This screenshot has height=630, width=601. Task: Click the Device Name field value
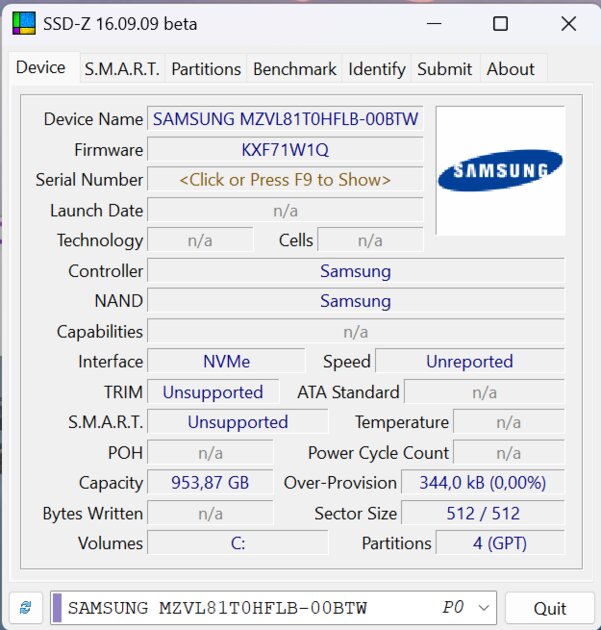click(285, 119)
